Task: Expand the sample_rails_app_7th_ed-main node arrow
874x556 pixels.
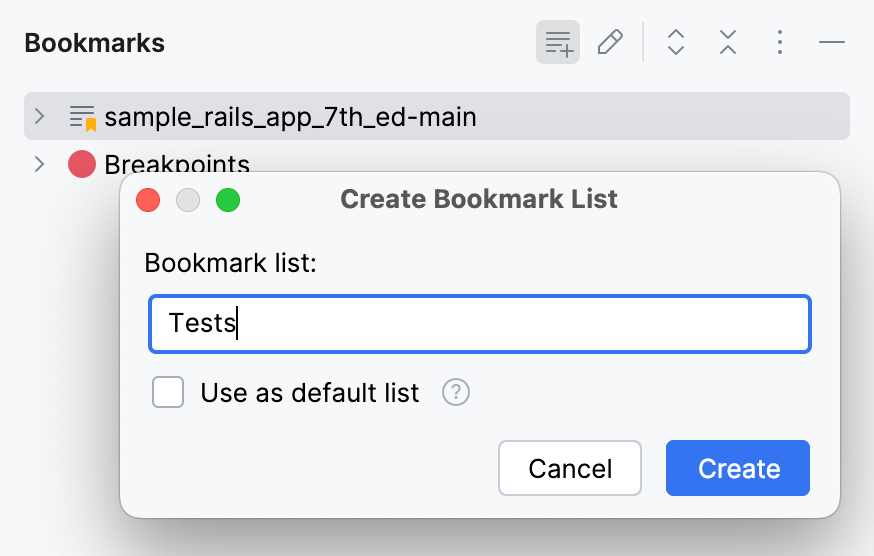Action: (39, 117)
